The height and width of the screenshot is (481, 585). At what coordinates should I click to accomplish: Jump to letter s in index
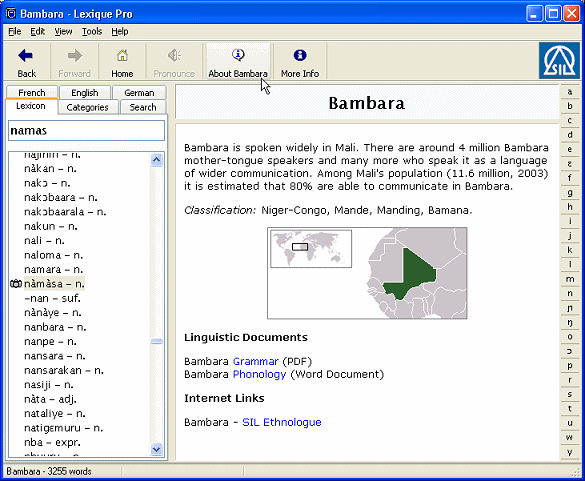click(570, 394)
